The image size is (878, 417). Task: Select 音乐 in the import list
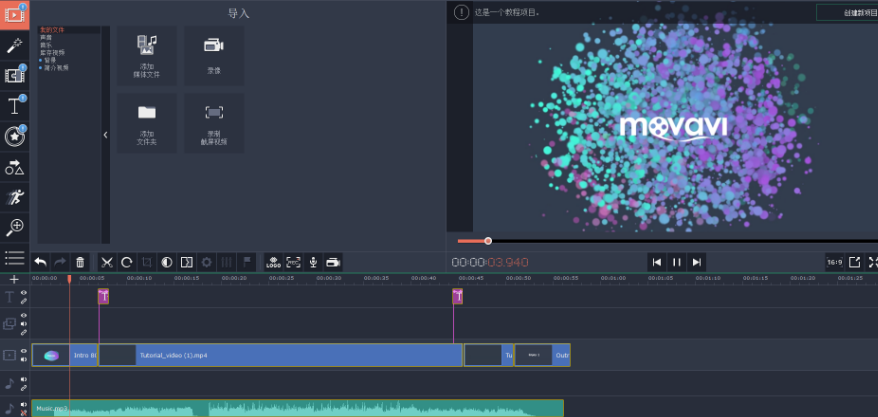click(46, 45)
